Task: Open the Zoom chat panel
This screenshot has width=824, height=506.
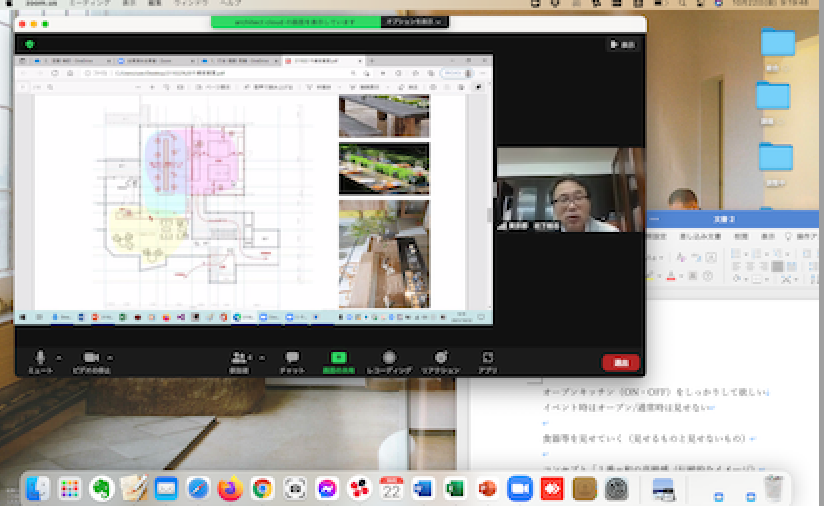Action: click(293, 358)
